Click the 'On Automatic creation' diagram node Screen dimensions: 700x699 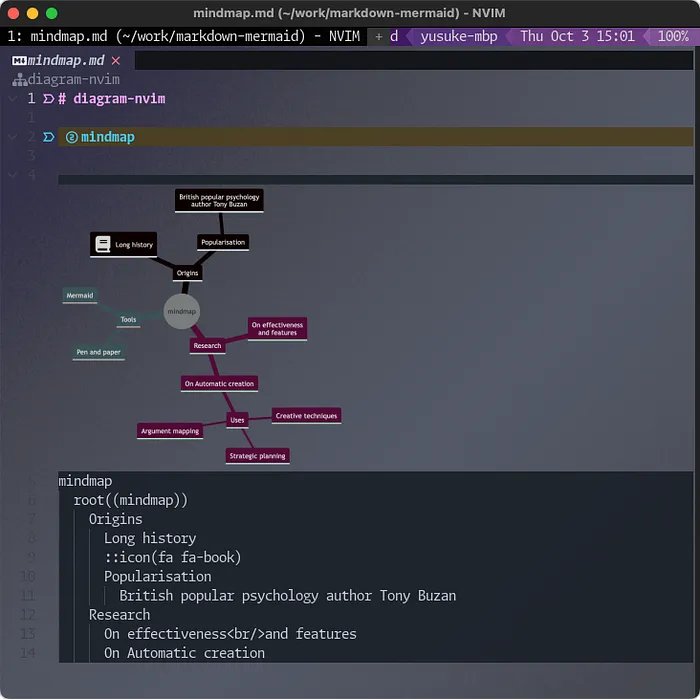click(219, 384)
